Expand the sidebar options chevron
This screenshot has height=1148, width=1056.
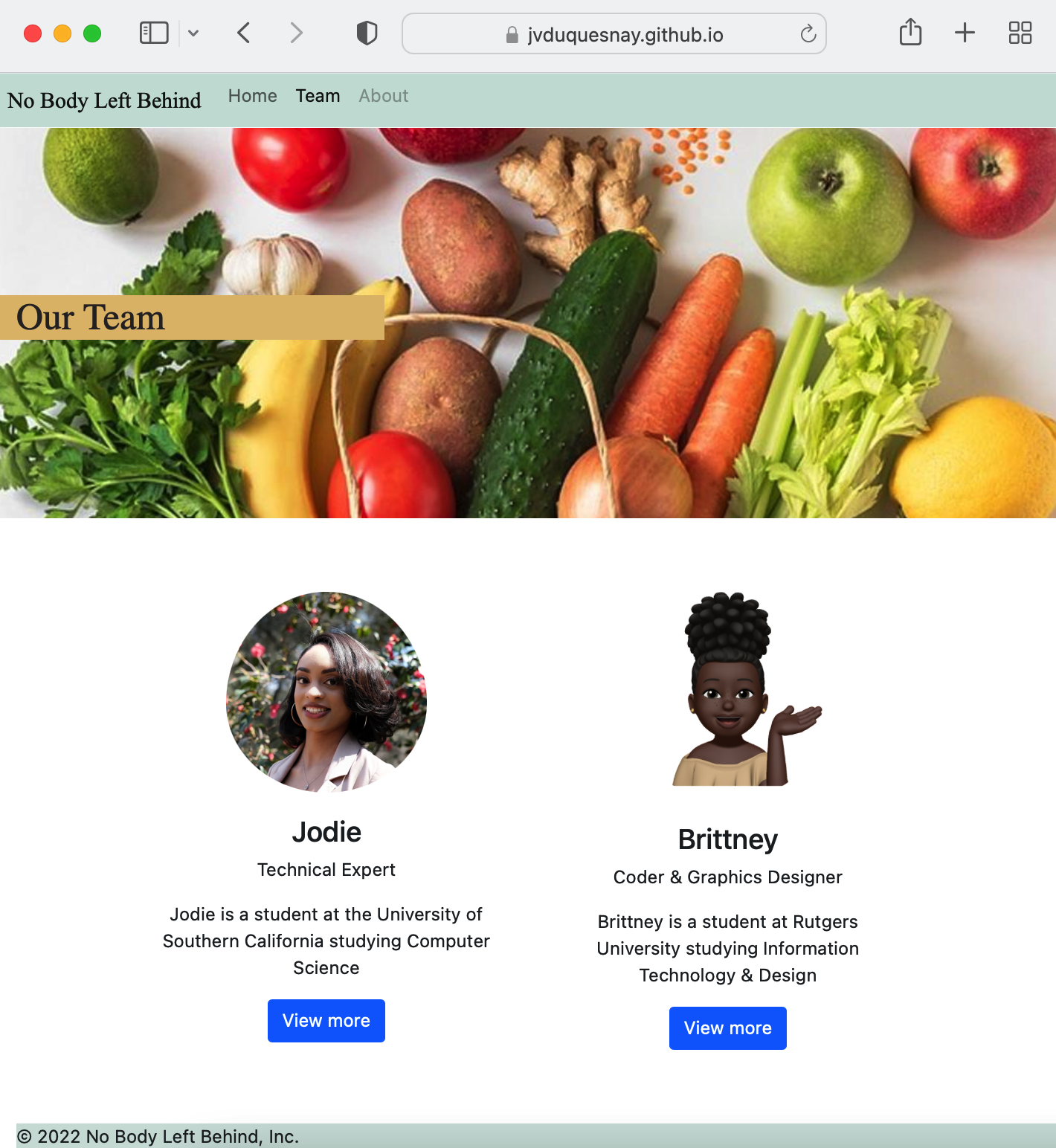tap(193, 33)
